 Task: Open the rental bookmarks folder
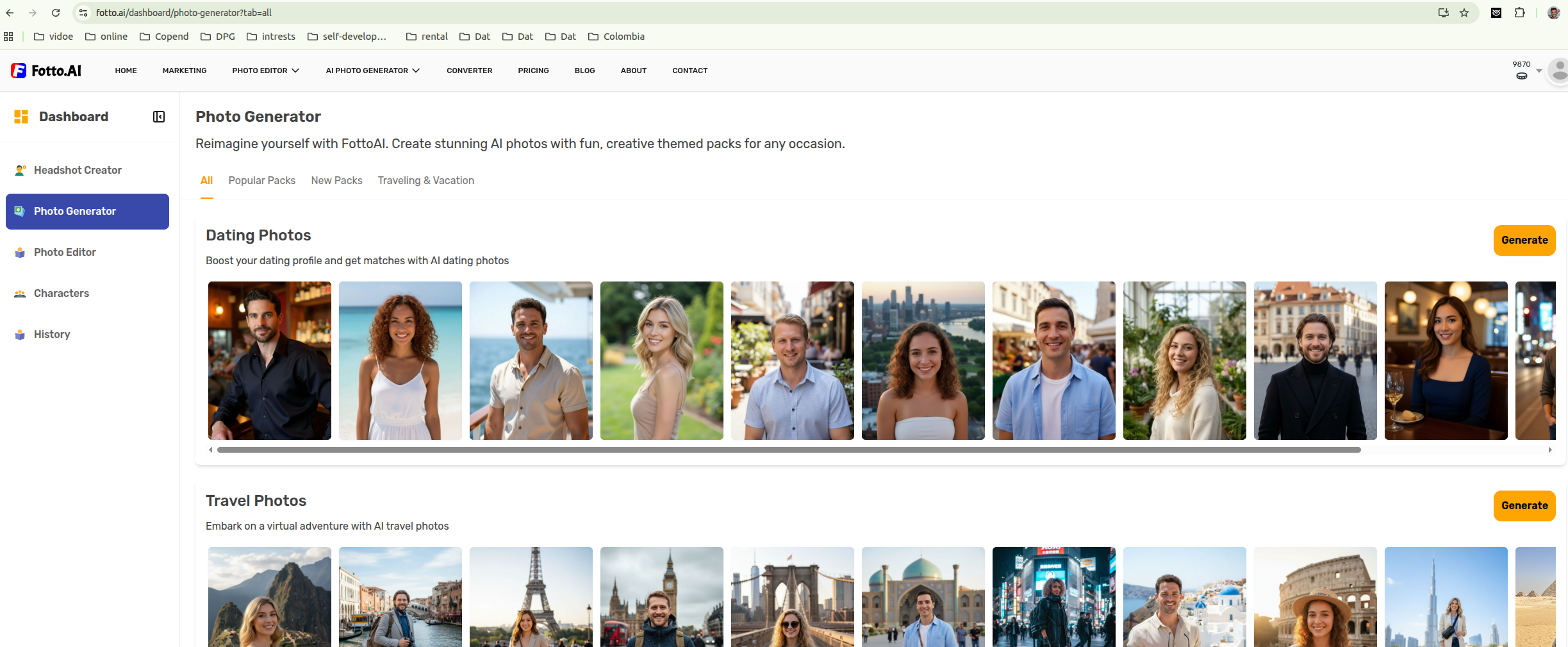(427, 37)
